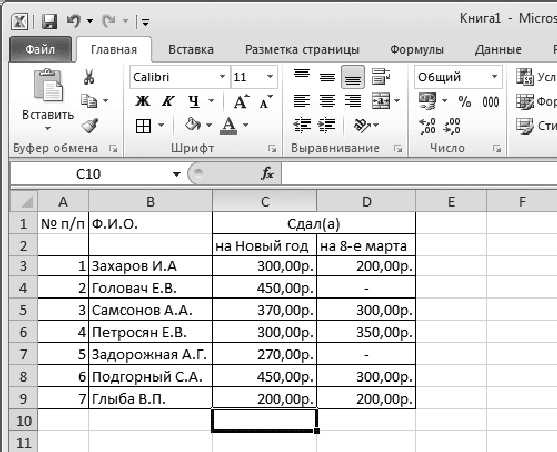Viewport: 557px width, 452px height.
Task: Click the Fill Color paint bucket
Action: click(193, 125)
